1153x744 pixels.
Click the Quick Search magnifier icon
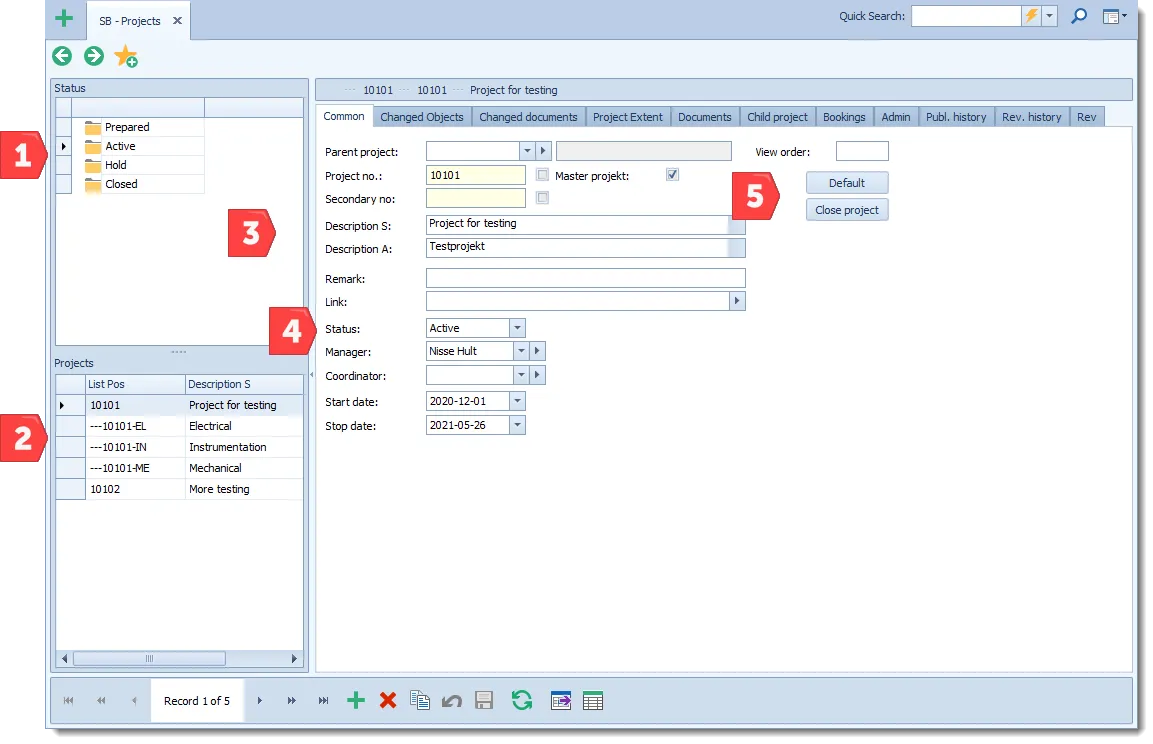1079,16
